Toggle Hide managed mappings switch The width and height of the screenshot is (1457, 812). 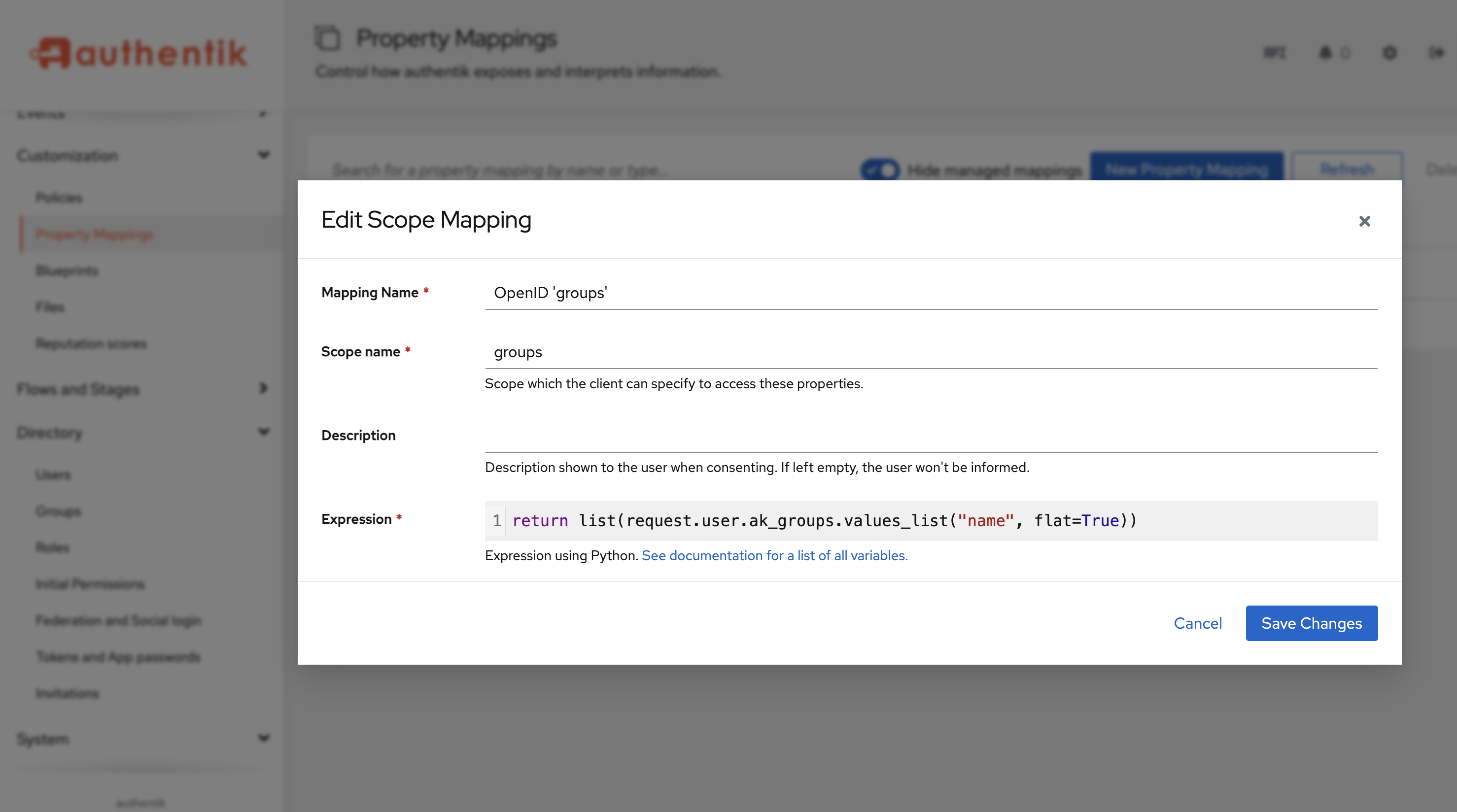(x=880, y=169)
